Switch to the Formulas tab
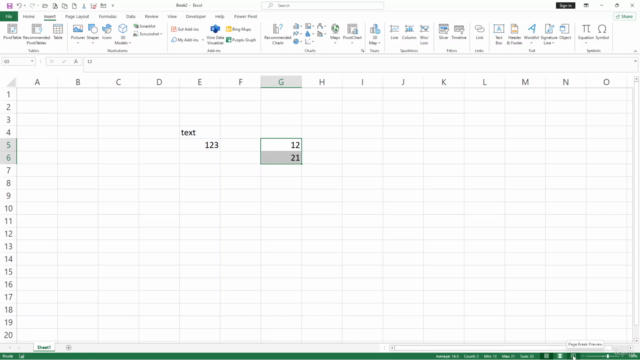Image resolution: width=640 pixels, height=360 pixels. pyautogui.click(x=107, y=17)
